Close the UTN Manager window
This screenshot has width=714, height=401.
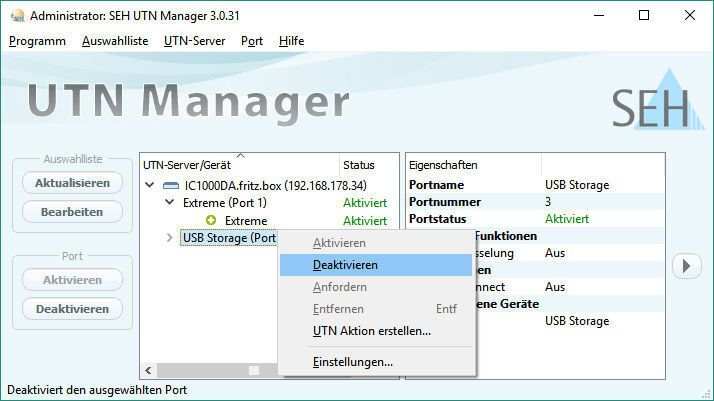point(690,15)
